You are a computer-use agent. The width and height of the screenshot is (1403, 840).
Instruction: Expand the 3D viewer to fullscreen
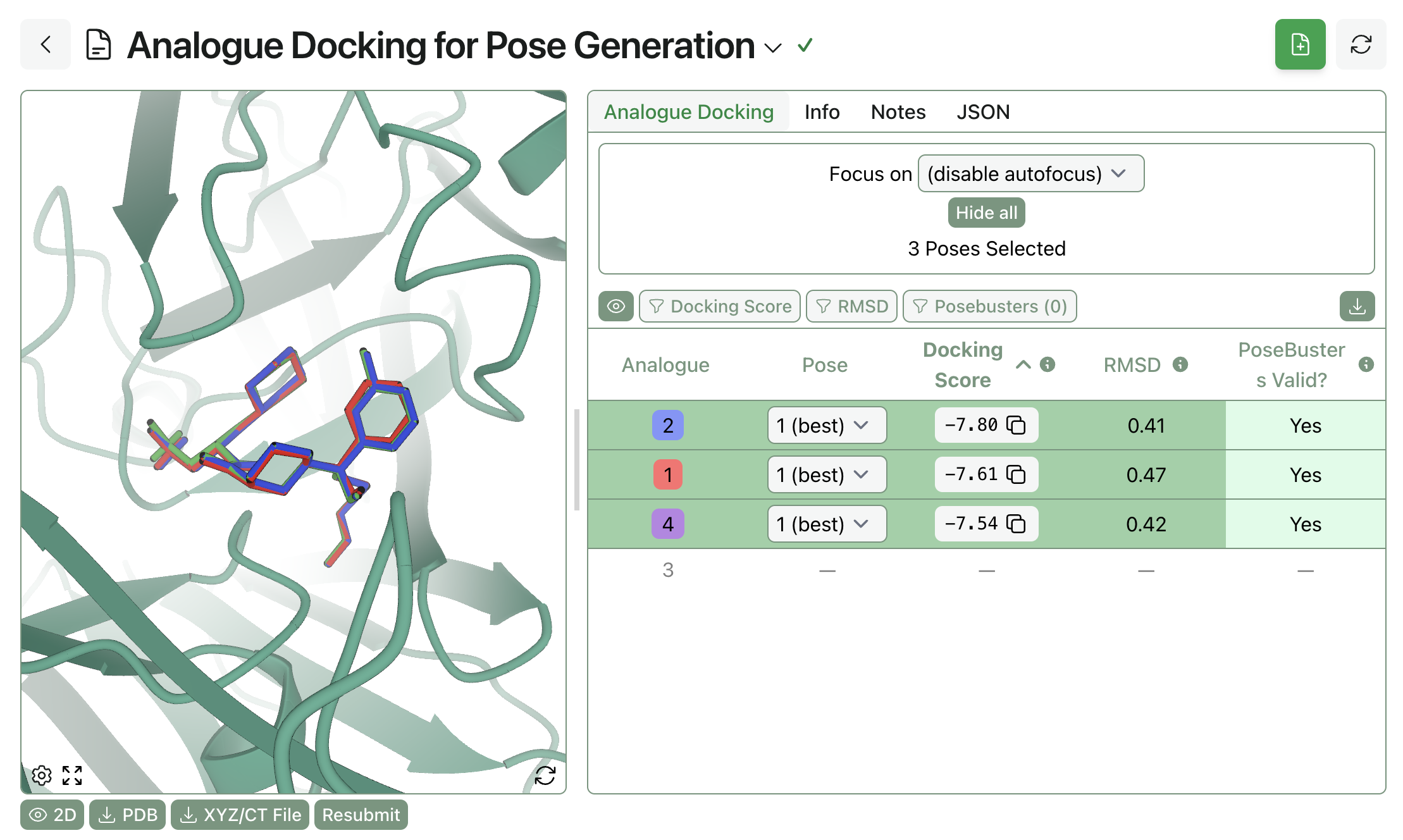(73, 775)
